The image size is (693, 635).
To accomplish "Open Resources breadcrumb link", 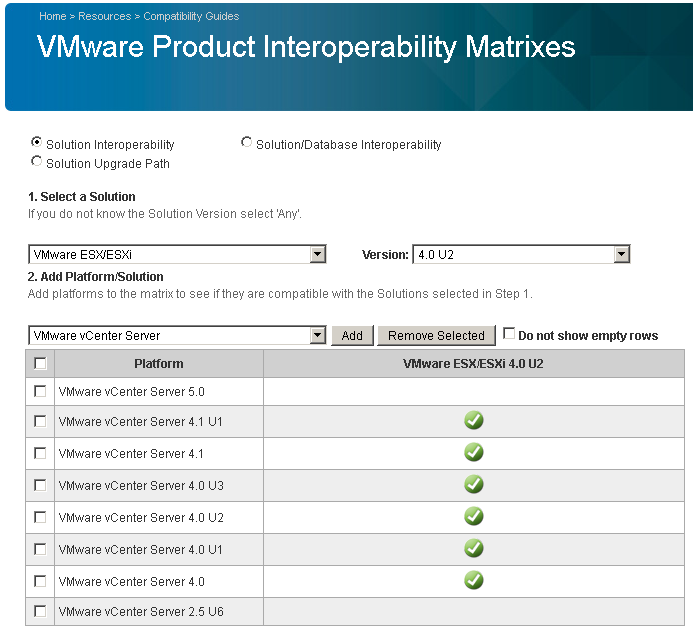I will [x=105, y=16].
